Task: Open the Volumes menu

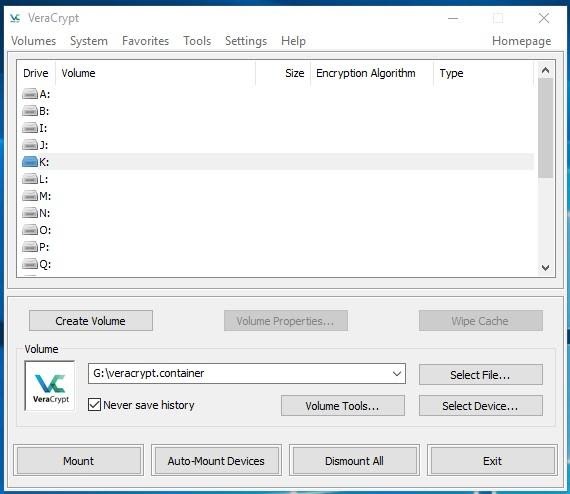Action: click(x=33, y=41)
